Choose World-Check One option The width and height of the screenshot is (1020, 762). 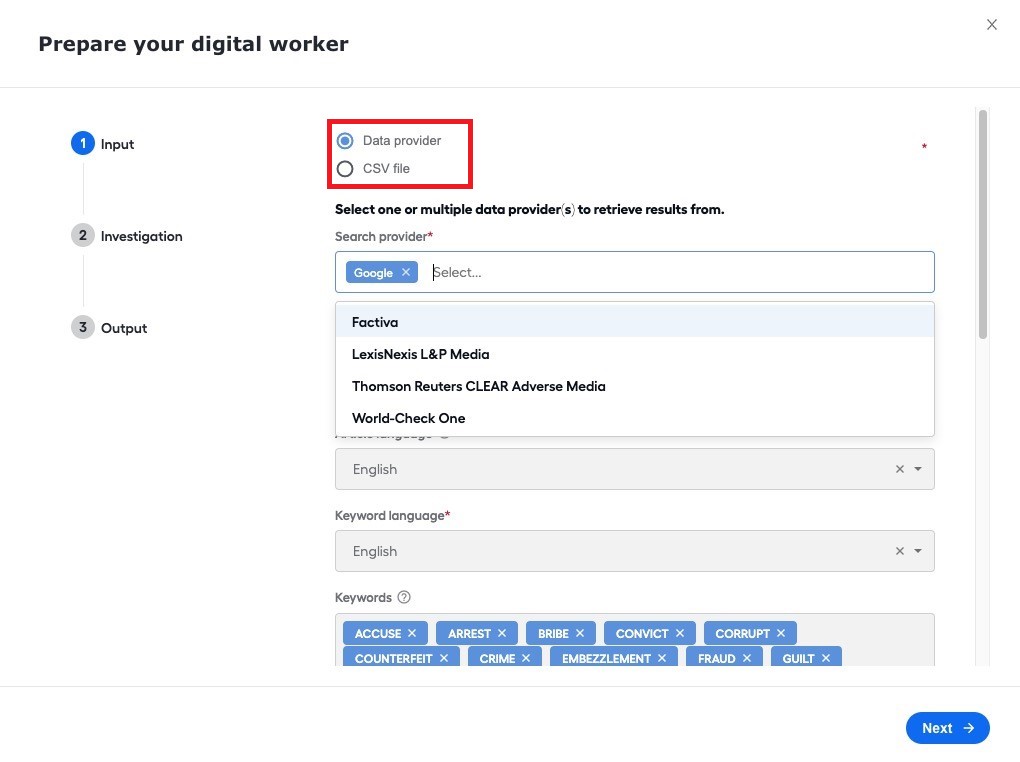[634, 418]
